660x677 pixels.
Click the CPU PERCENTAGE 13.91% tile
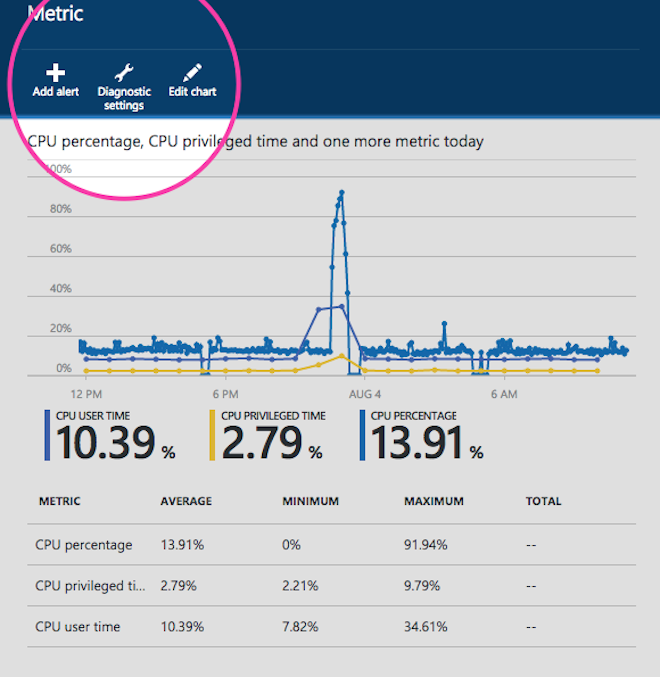click(422, 436)
